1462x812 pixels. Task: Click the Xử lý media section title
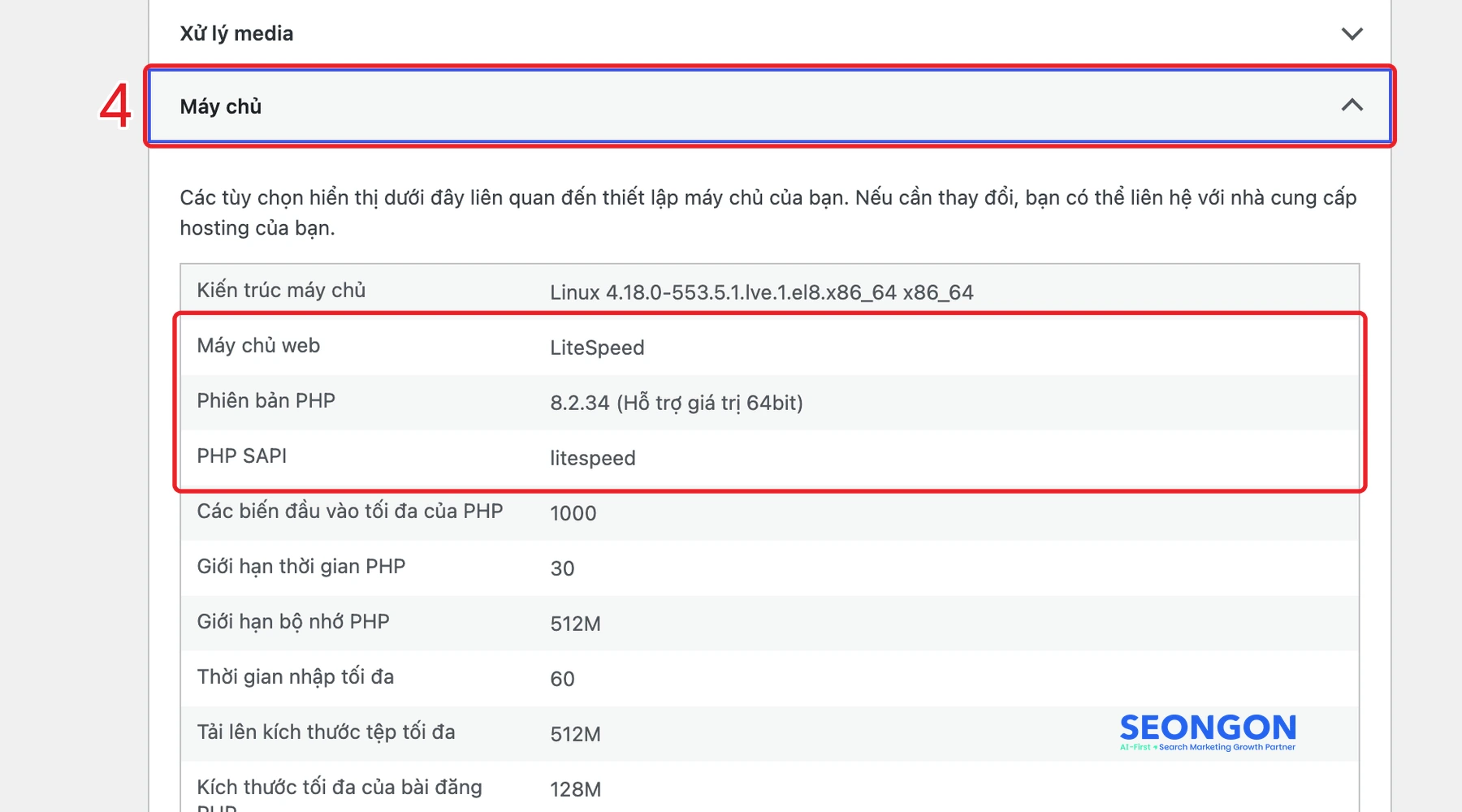(236, 33)
